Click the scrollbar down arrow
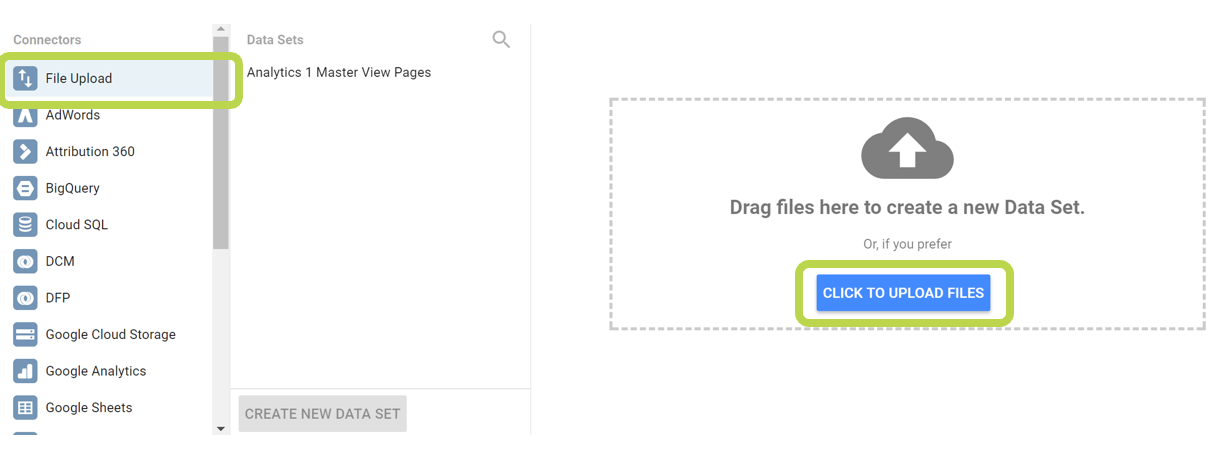 pos(221,428)
